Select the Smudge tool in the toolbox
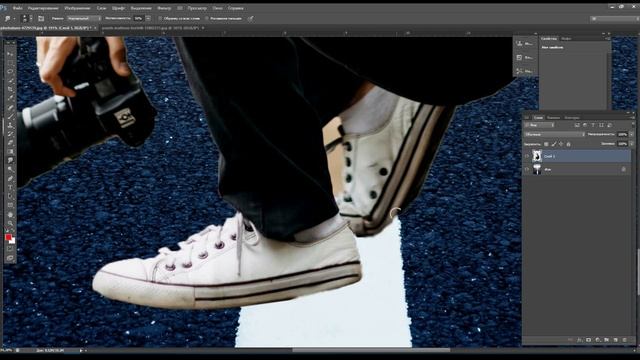This screenshot has height=360, width=640. point(10,160)
